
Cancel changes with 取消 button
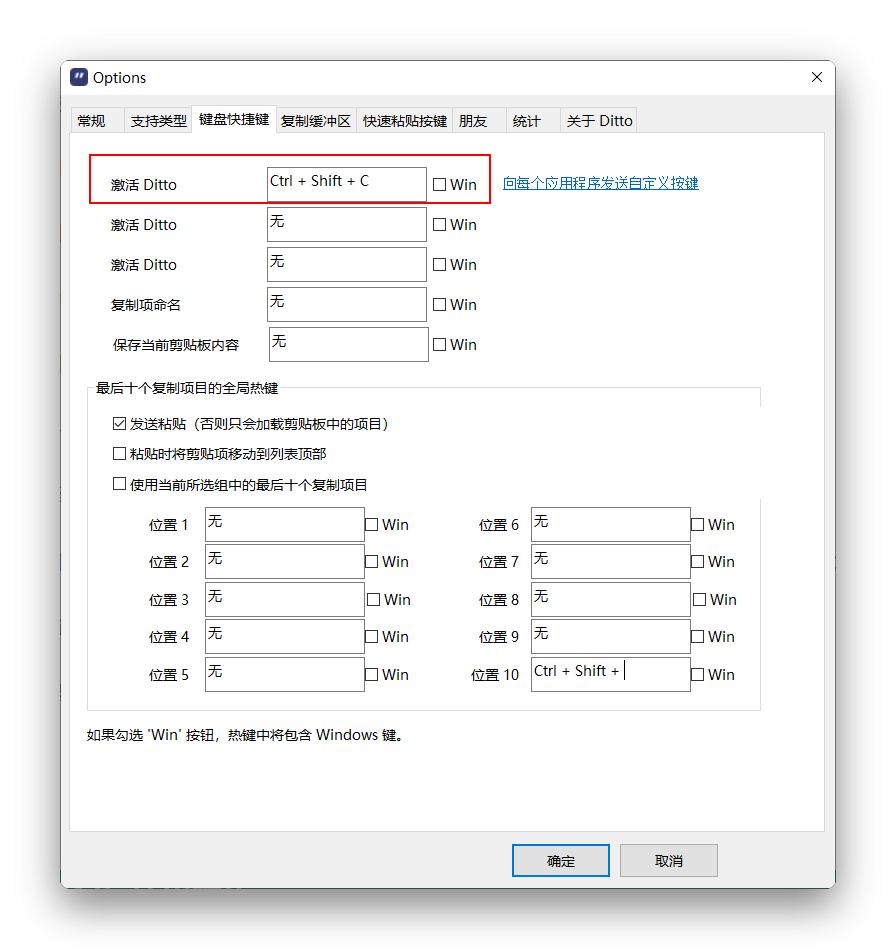pyautogui.click(x=669, y=861)
